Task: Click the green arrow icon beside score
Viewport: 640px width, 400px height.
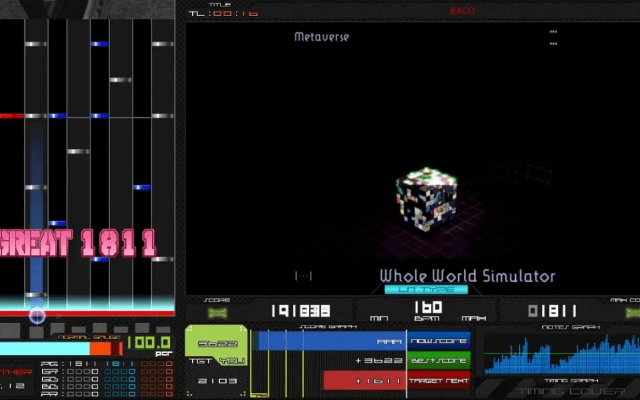Action: [x=216, y=312]
